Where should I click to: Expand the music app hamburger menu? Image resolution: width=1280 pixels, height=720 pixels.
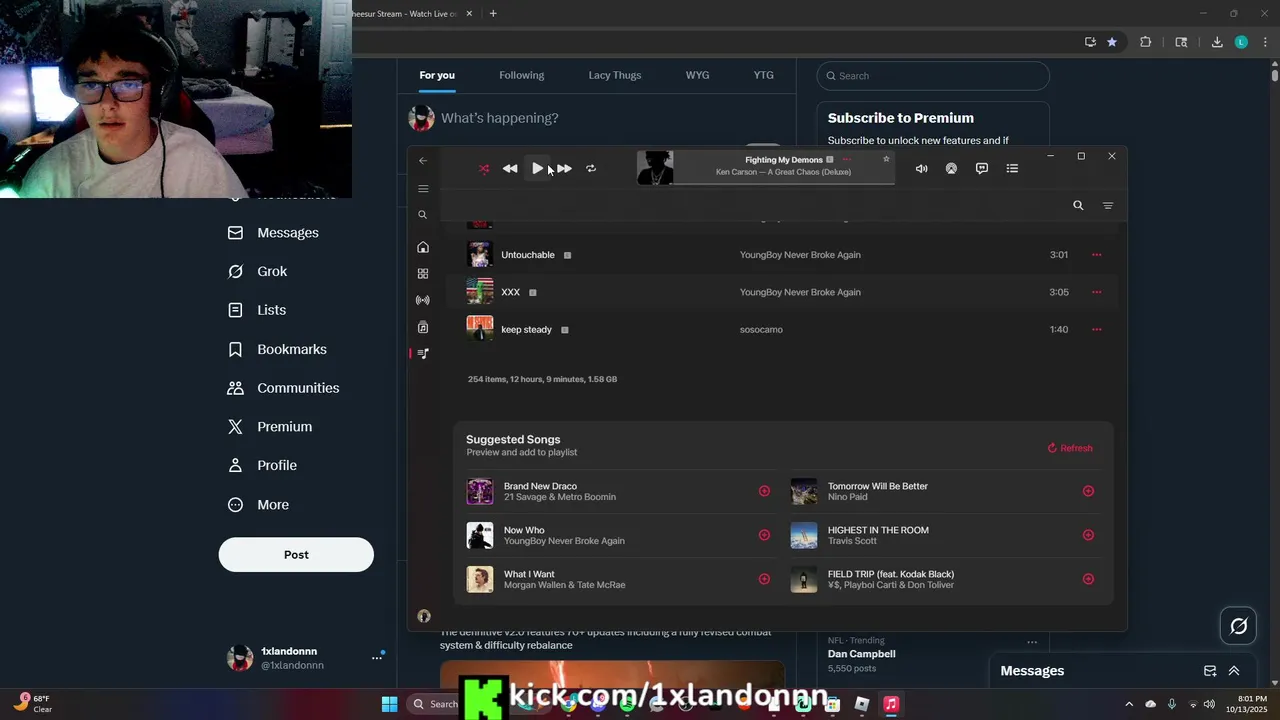click(423, 188)
